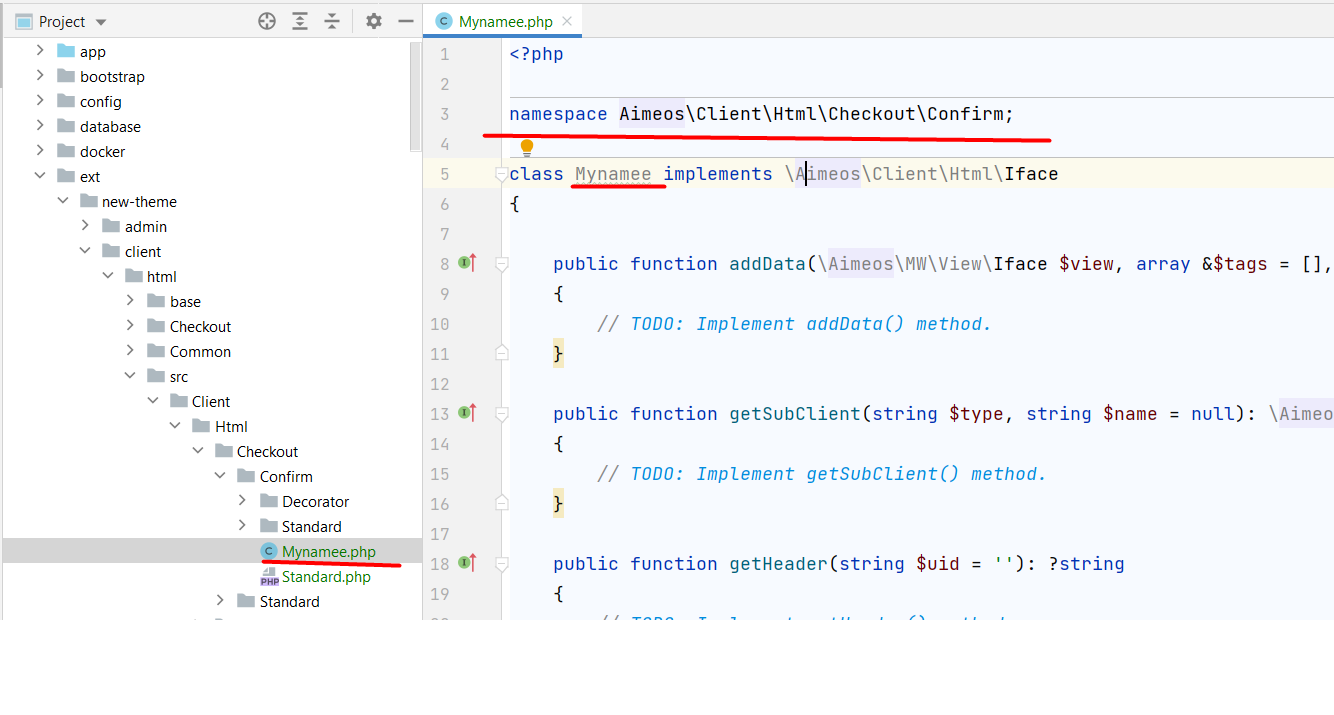Fold the getHeader function at line 18
This screenshot has width=1334, height=715.
[502, 564]
